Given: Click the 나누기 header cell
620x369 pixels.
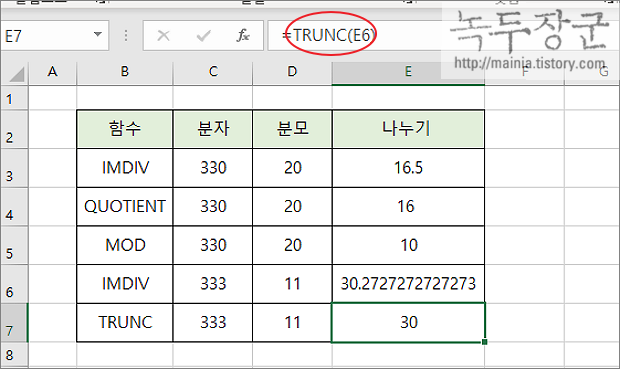Looking at the screenshot, I should click(408, 129).
